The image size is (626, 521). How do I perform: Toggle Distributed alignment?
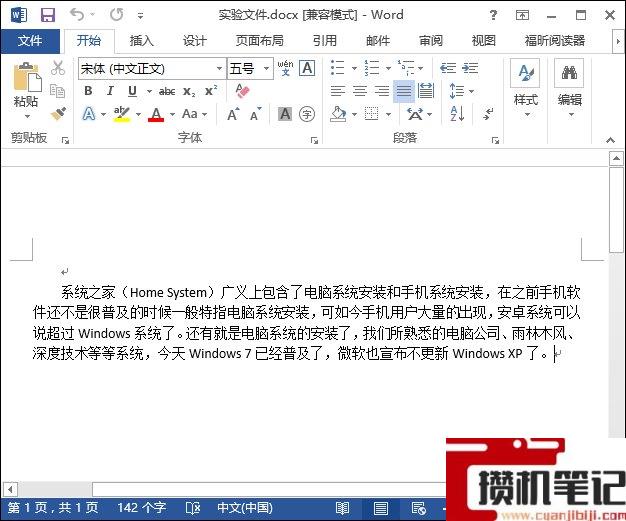[x=426, y=91]
